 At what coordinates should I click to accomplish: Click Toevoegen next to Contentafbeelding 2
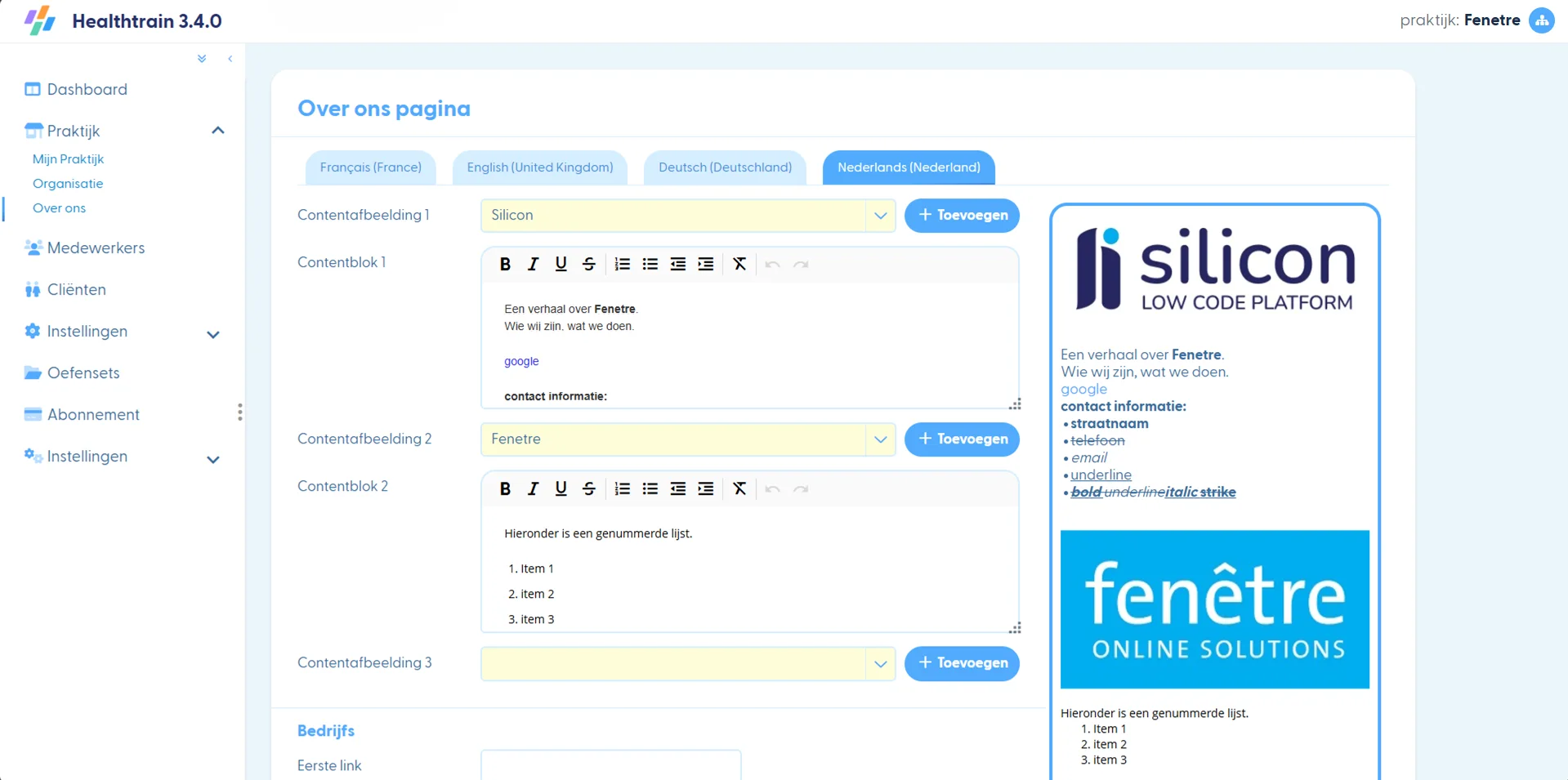[962, 439]
